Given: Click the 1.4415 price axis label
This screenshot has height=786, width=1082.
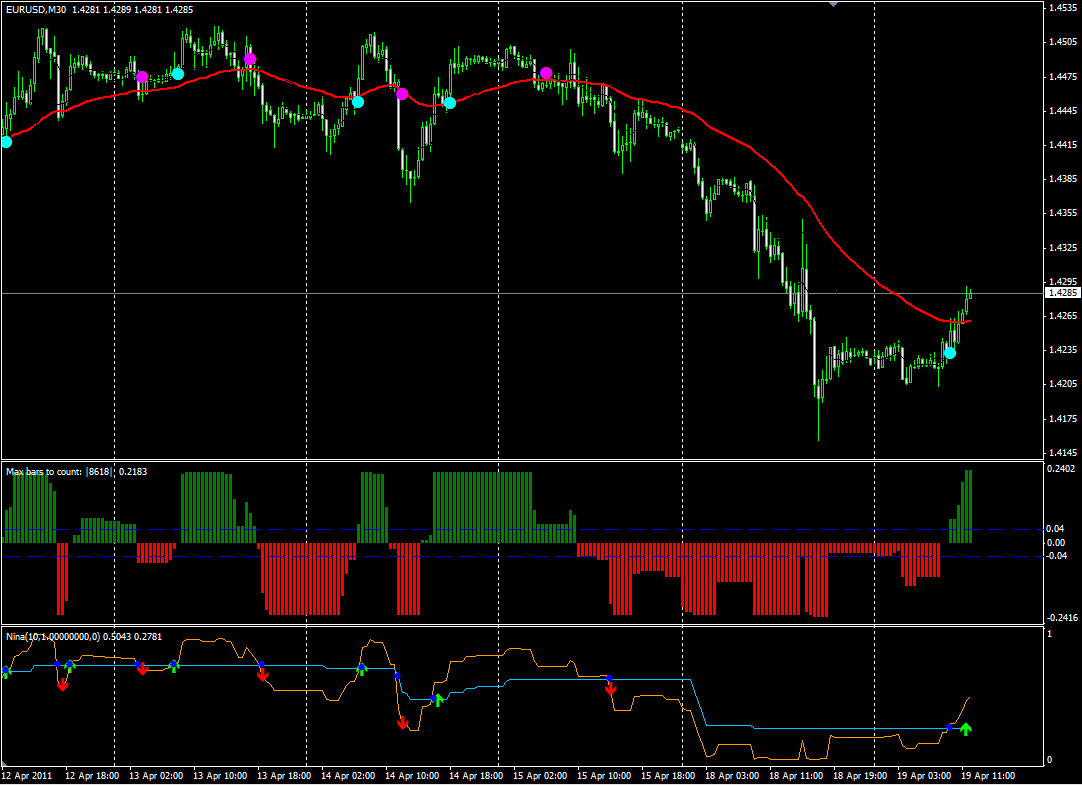Looking at the screenshot, I should pos(1063,145).
